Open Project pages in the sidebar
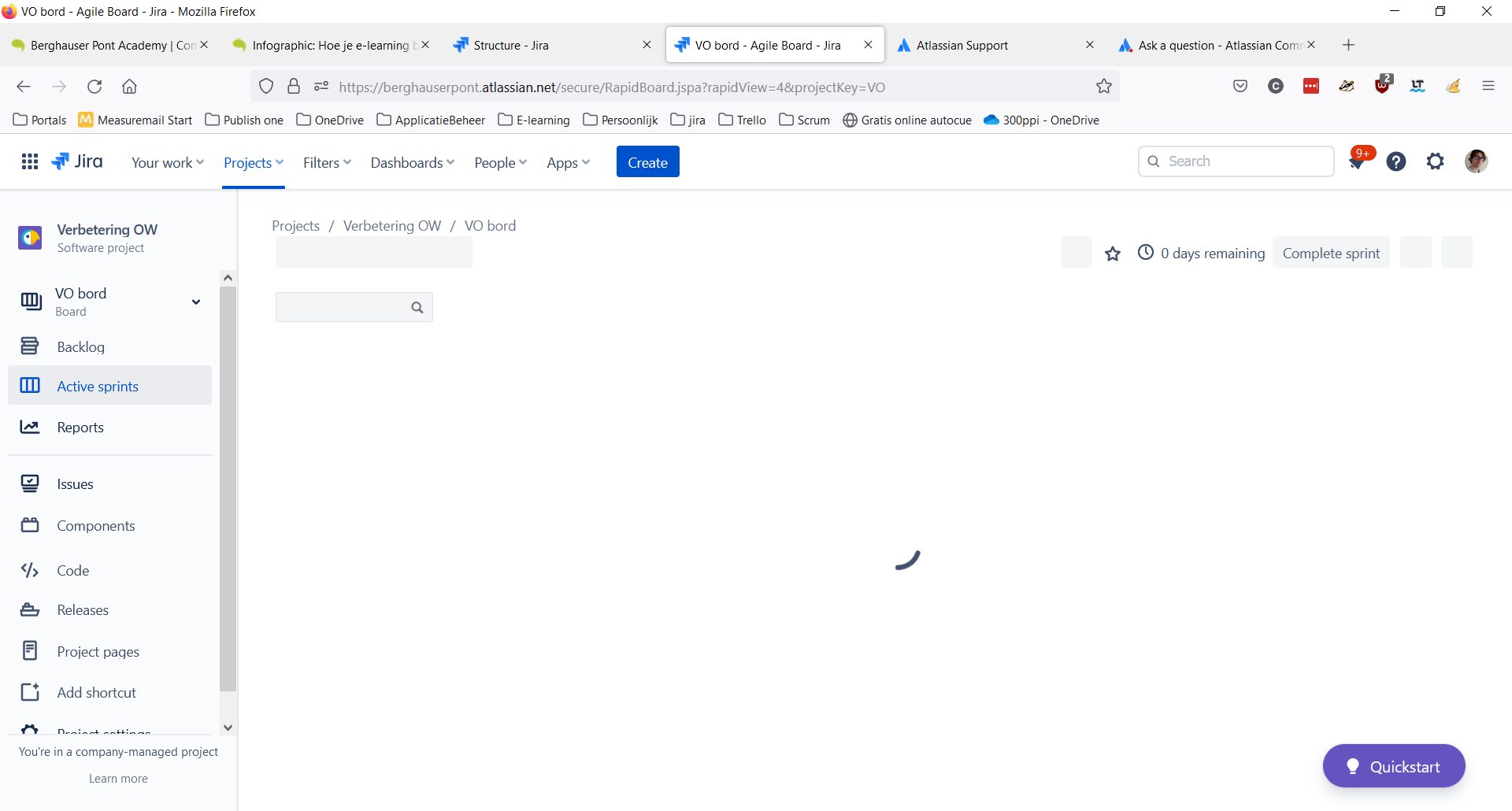1512x811 pixels. pyautogui.click(x=109, y=651)
